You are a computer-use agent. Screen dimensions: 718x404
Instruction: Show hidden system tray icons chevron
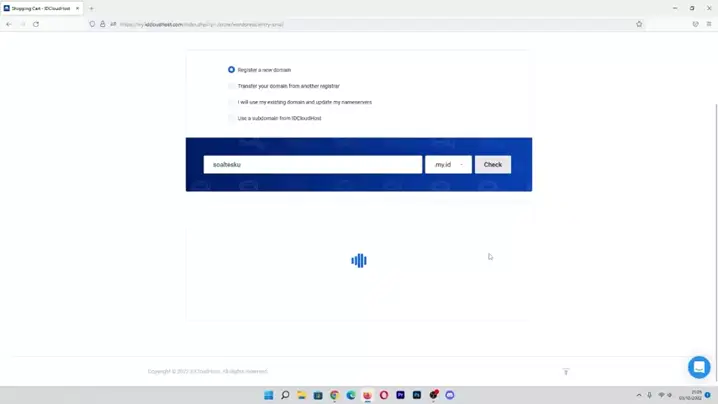pos(639,395)
